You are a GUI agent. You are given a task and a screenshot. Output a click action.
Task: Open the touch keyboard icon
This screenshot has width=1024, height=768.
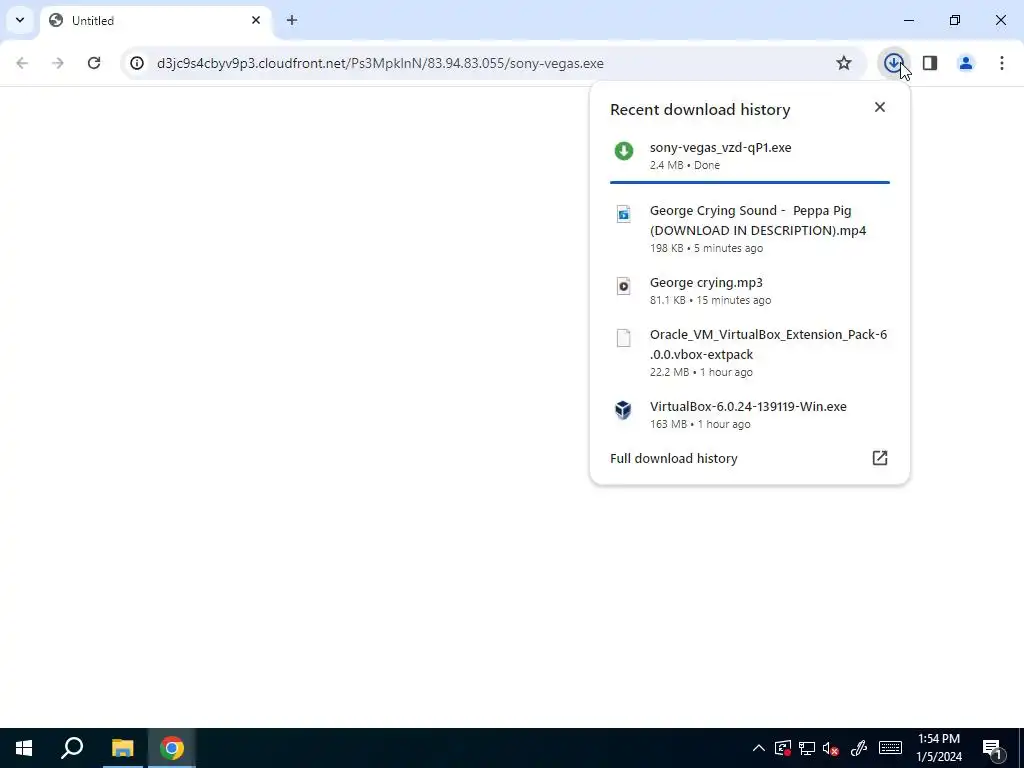point(890,748)
